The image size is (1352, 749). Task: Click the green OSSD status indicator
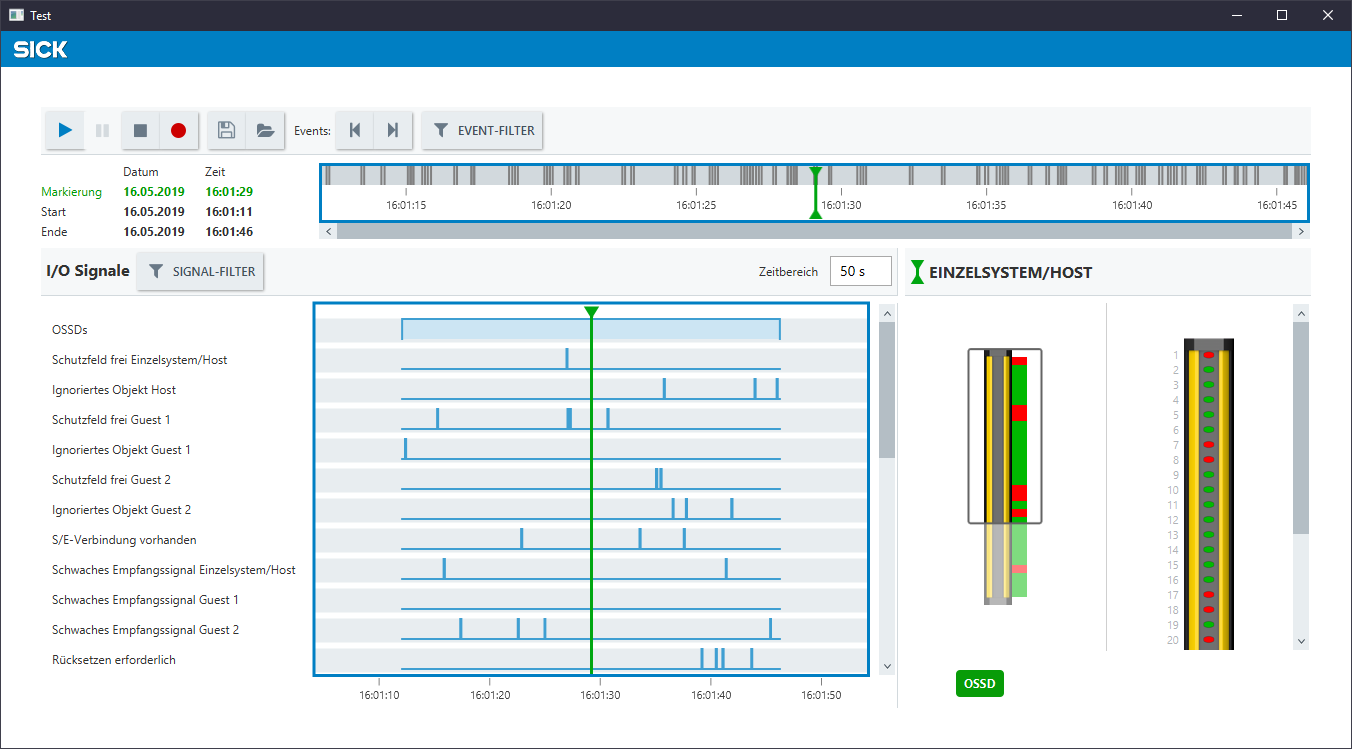pos(980,684)
